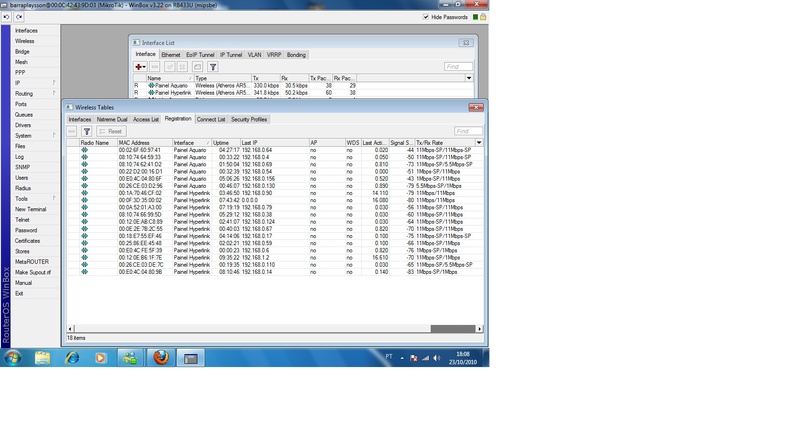Click the Find field in Wireless Tables
This screenshot has width=800, height=433.
pos(468,131)
